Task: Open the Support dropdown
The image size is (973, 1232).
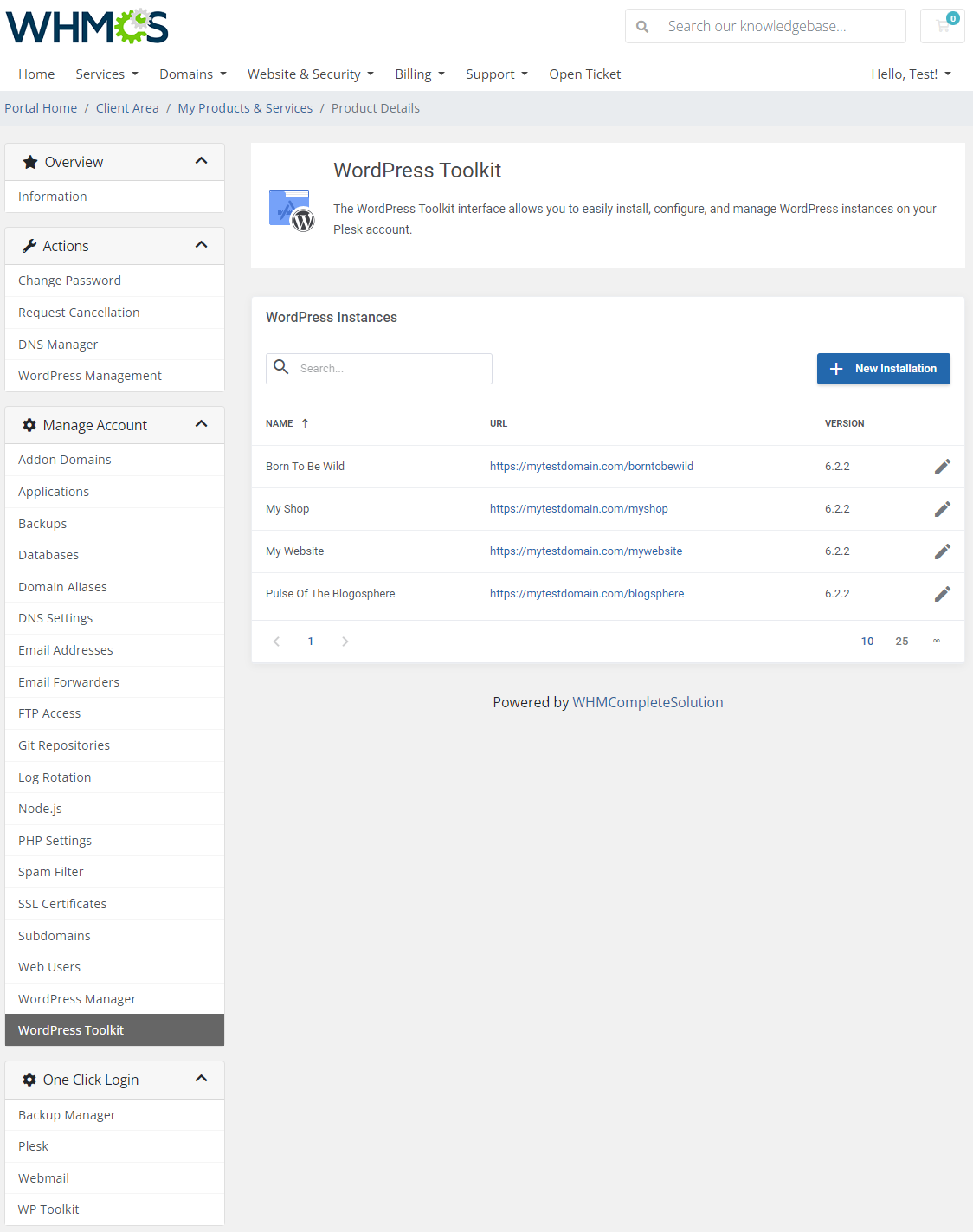Action: tap(497, 74)
